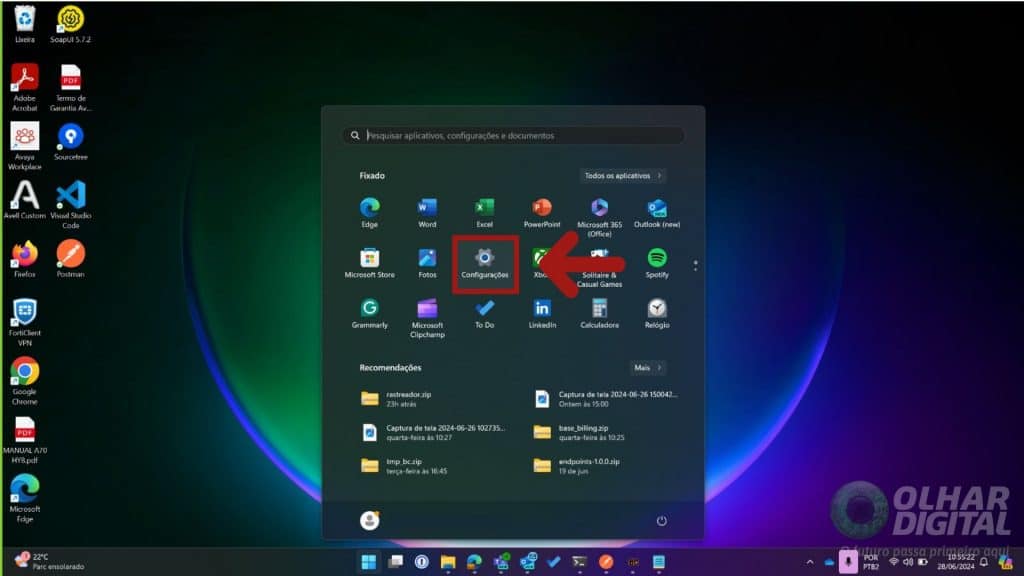Open recommended file tmp_bc.zip

tap(431, 466)
